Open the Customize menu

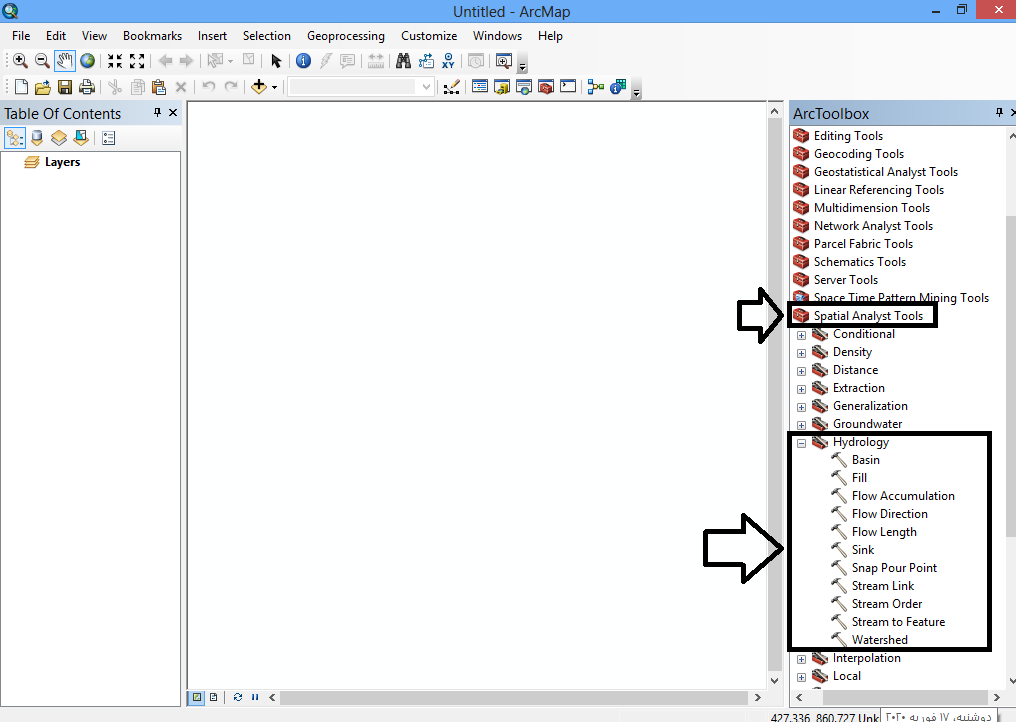[x=429, y=36]
